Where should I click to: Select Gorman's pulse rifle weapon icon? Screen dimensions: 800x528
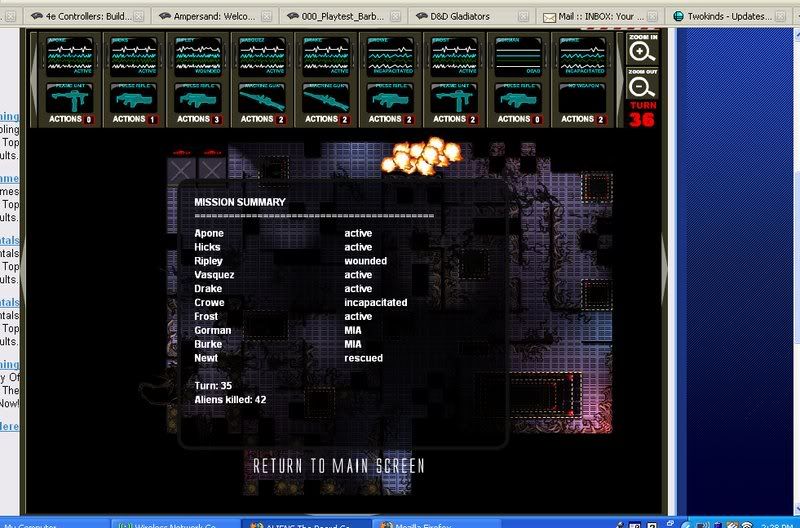pos(518,98)
